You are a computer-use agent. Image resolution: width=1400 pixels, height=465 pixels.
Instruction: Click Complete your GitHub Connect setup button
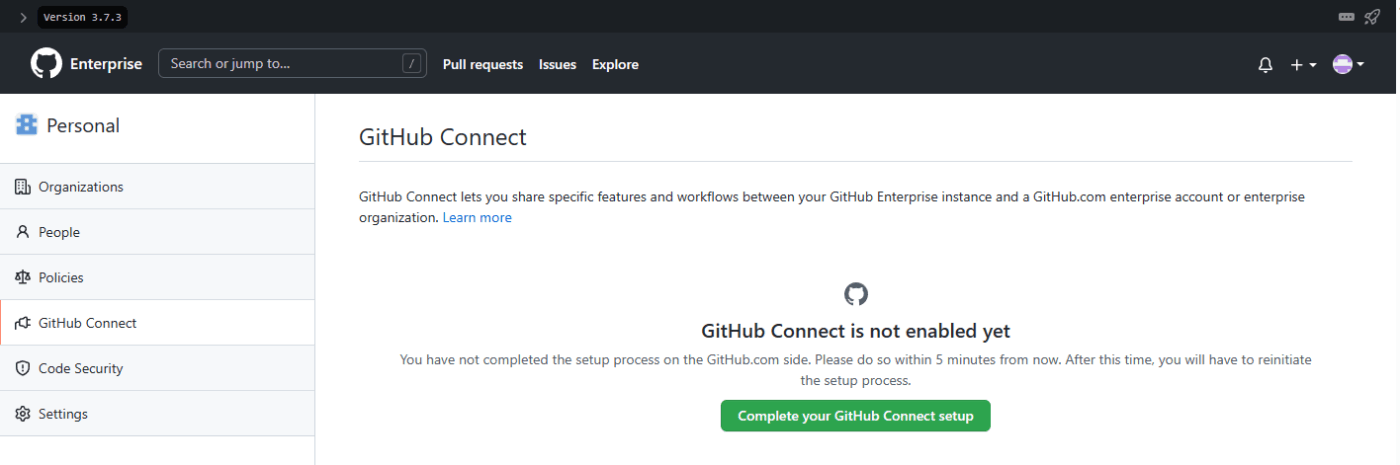click(x=855, y=416)
